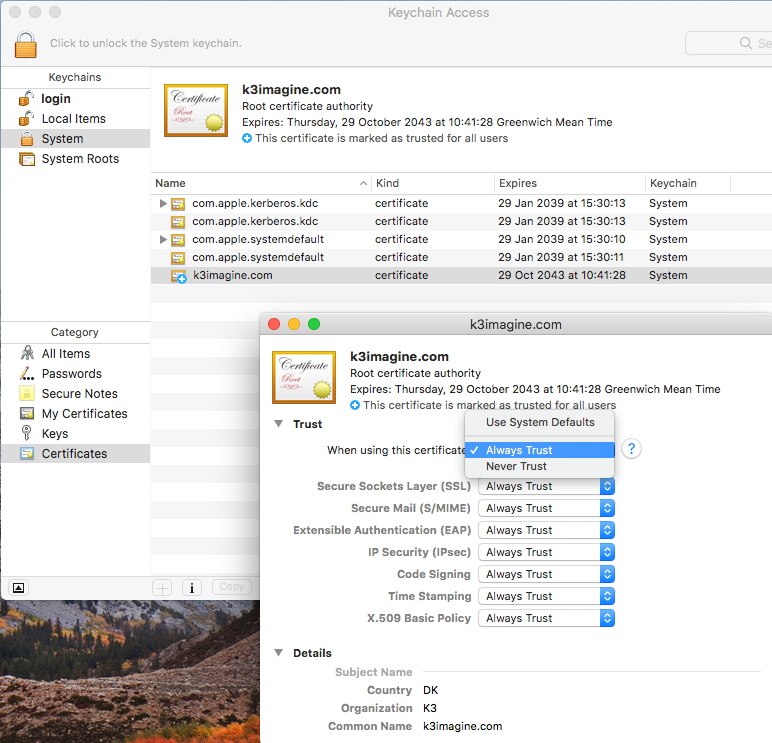Open Extensible Authentication (EAP) trust dropdown
Image resolution: width=772 pixels, height=743 pixels.
(546, 530)
